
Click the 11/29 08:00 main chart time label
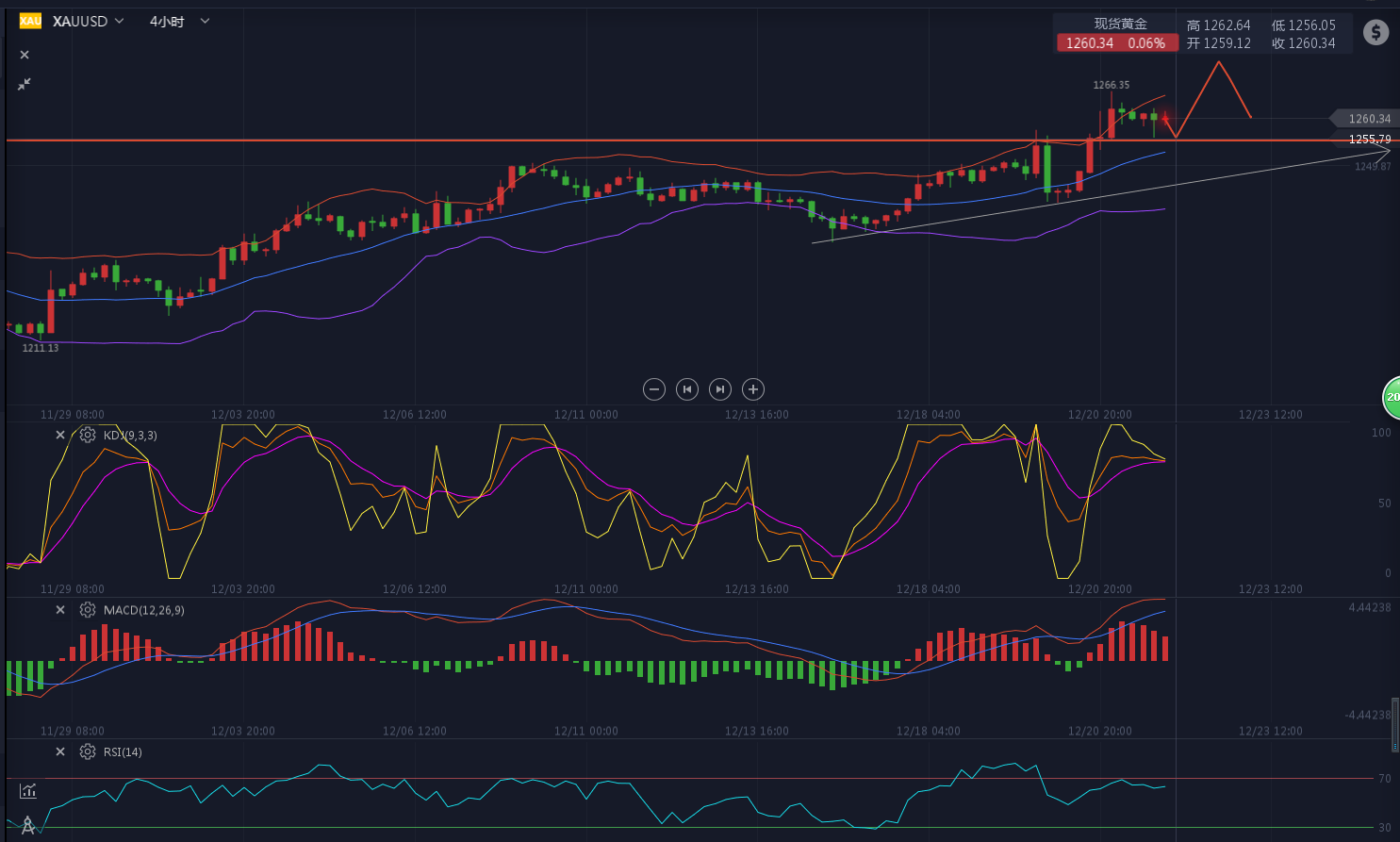tap(73, 415)
